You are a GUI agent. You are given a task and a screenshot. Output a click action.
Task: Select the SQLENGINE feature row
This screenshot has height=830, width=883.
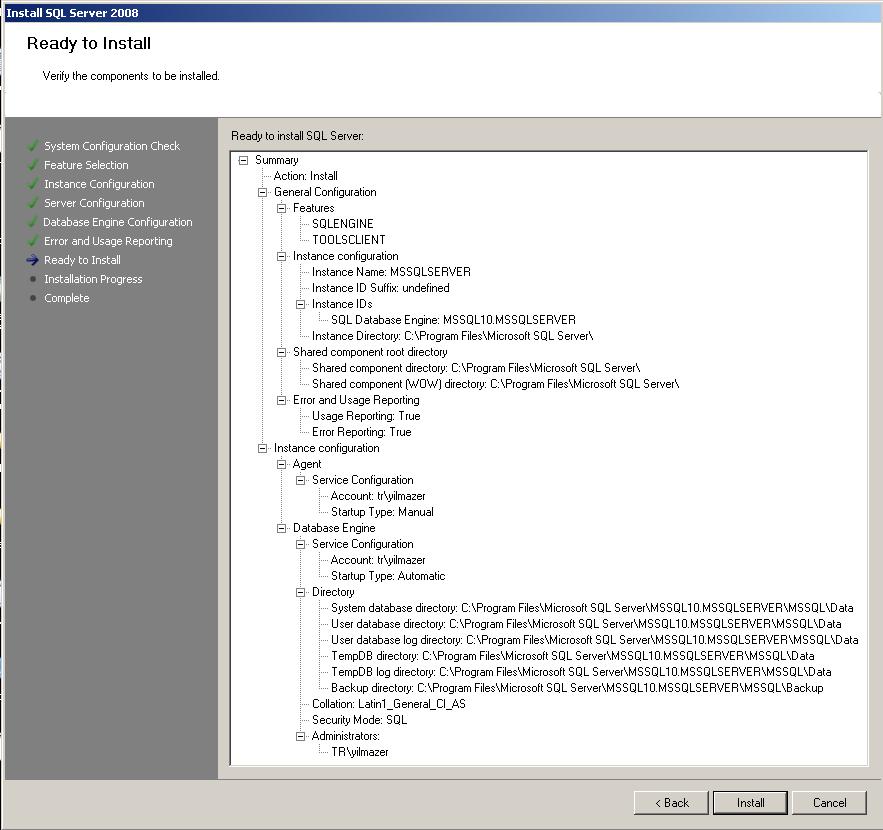pyautogui.click(x=342, y=224)
